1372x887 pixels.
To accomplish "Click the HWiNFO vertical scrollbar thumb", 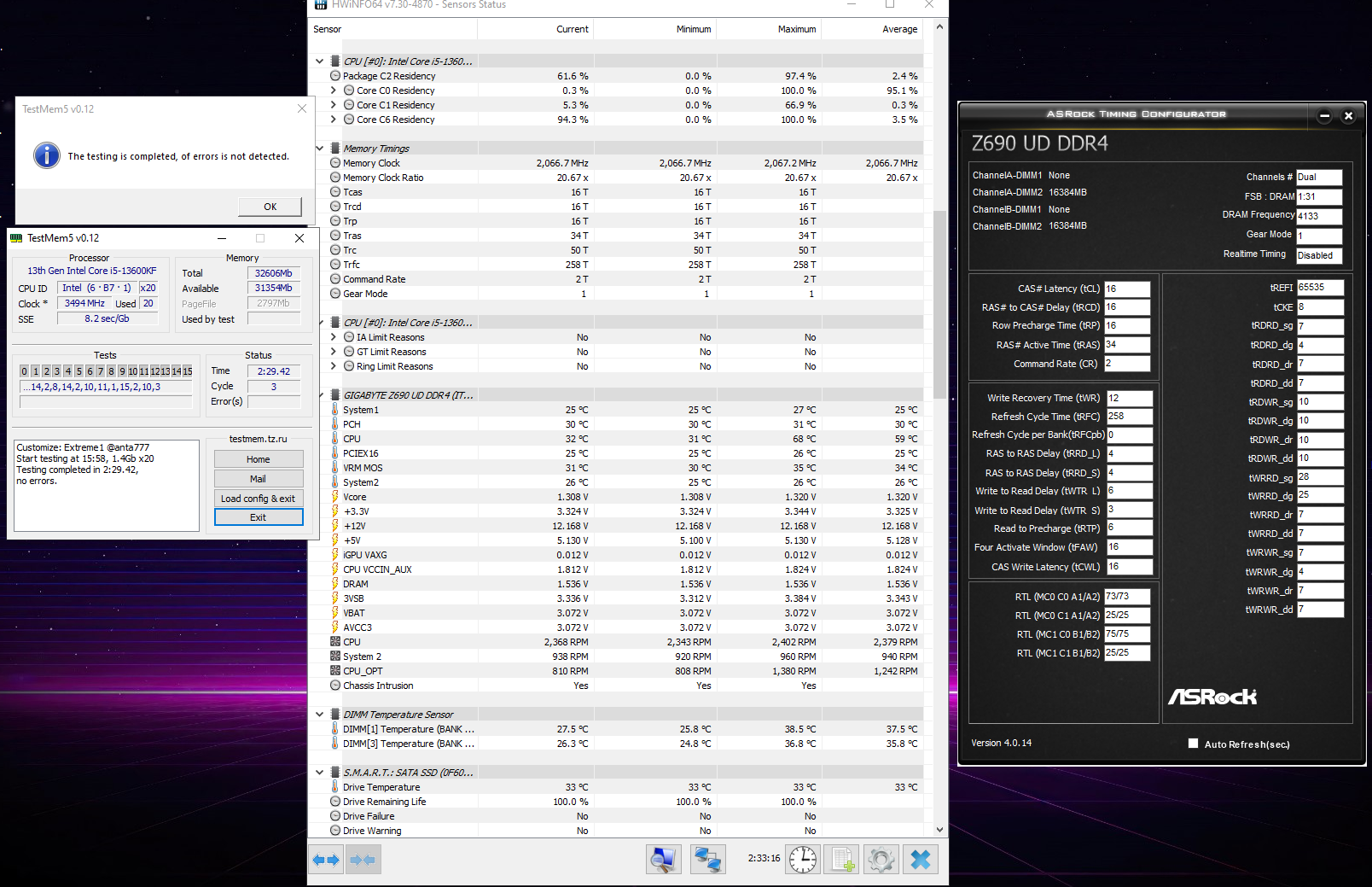I will (x=940, y=305).
